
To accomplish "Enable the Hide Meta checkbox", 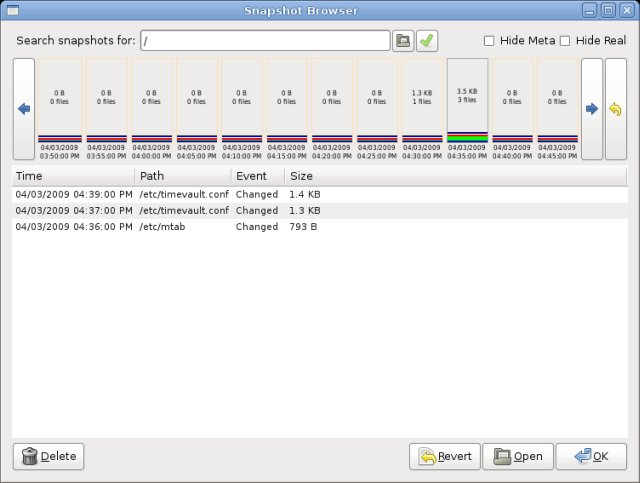I will 489,41.
